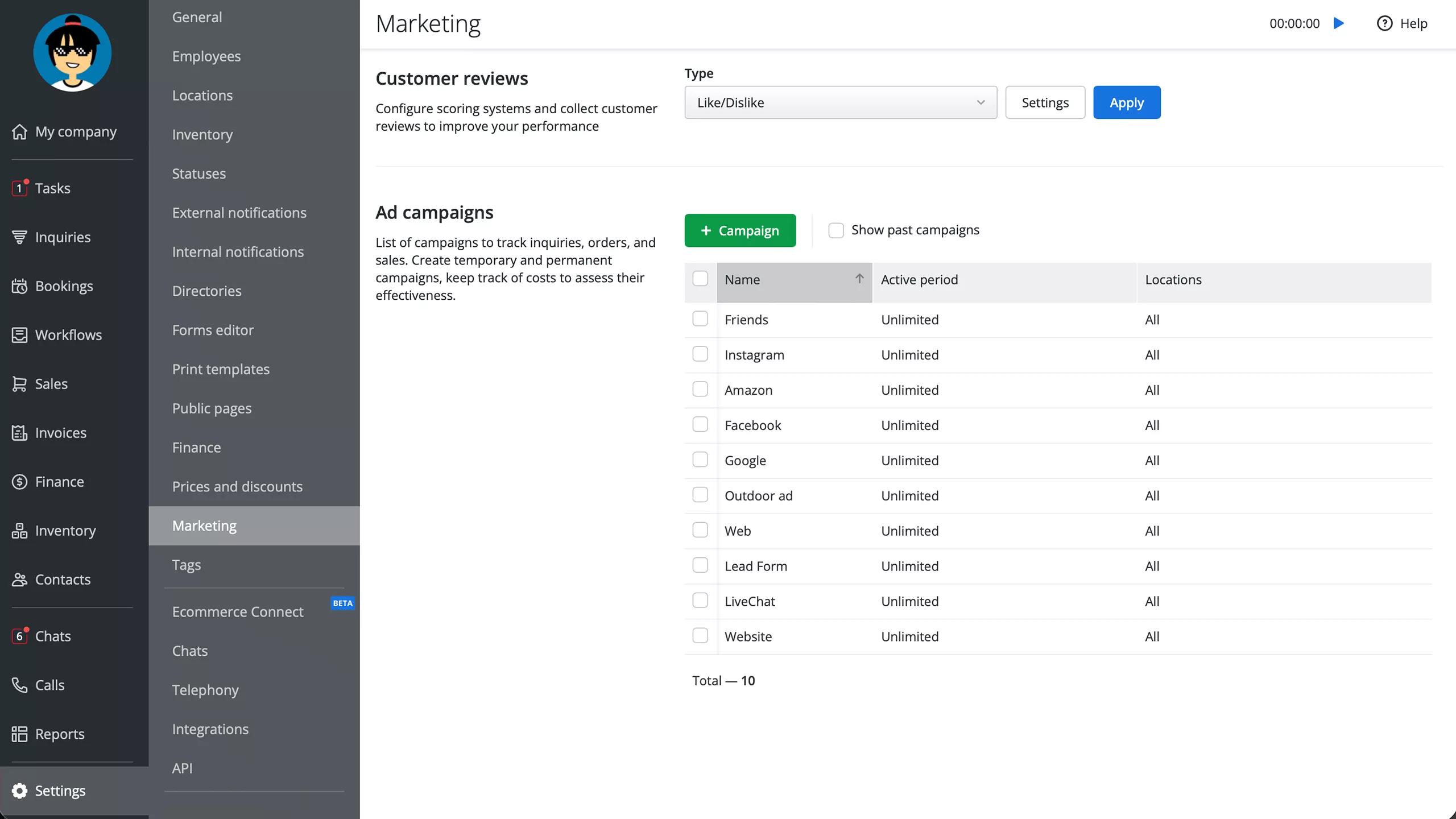
Task: Click the green Campaign button
Action: (x=740, y=230)
